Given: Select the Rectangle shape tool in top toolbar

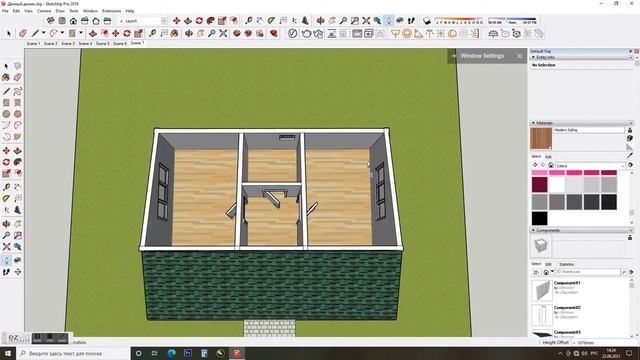Looking at the screenshot, I should coord(72,33).
